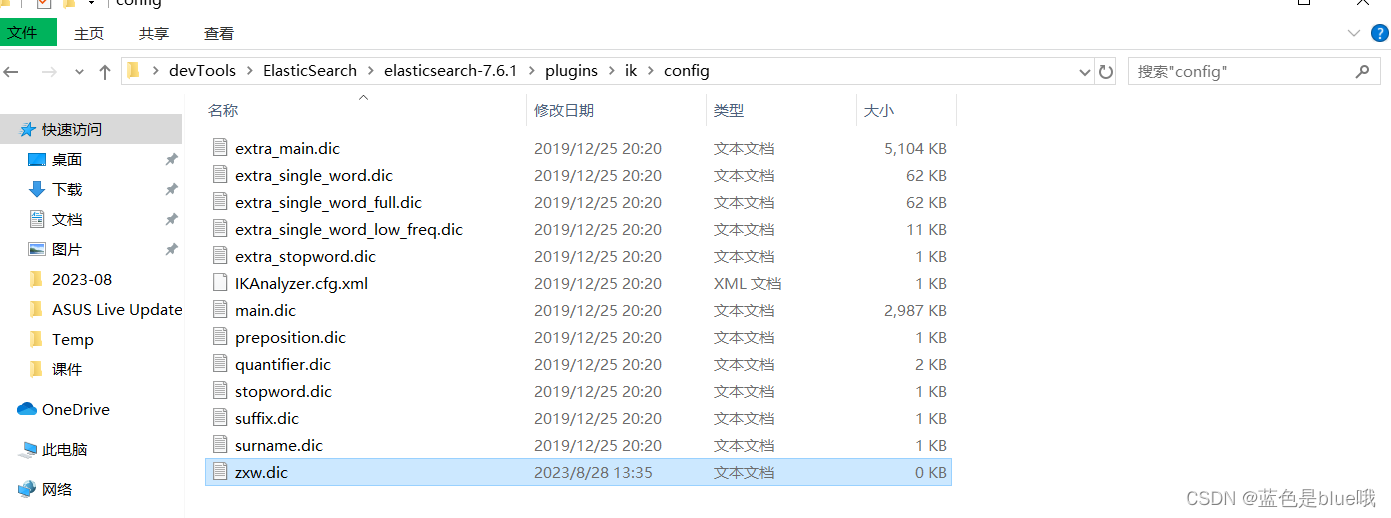Click the zxw.dic file icon

click(x=221, y=472)
